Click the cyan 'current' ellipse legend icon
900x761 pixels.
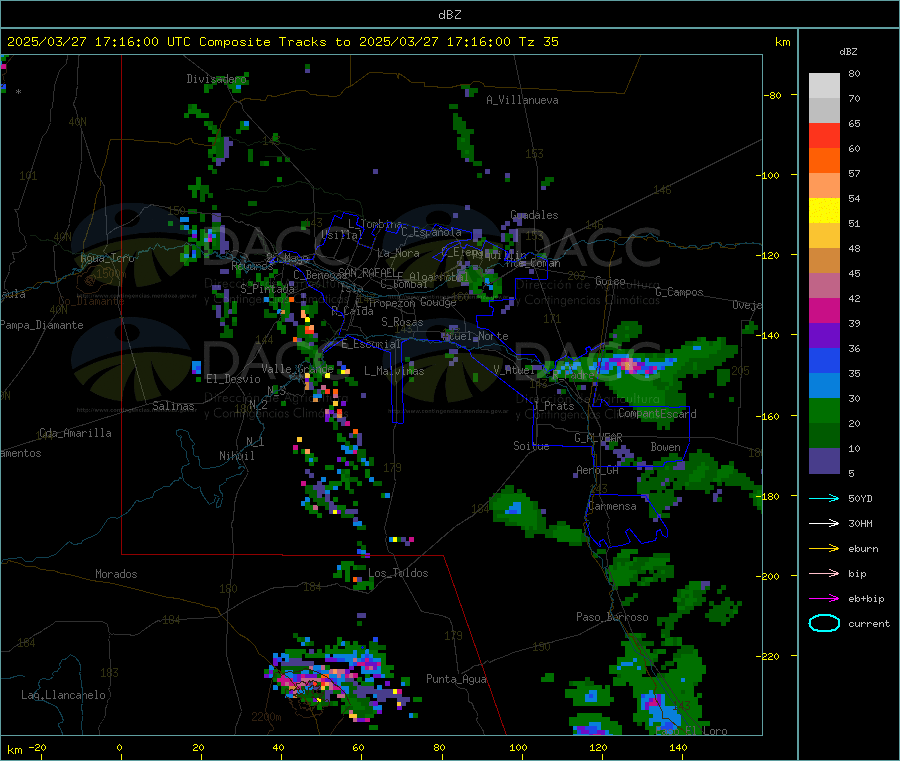pos(824,623)
